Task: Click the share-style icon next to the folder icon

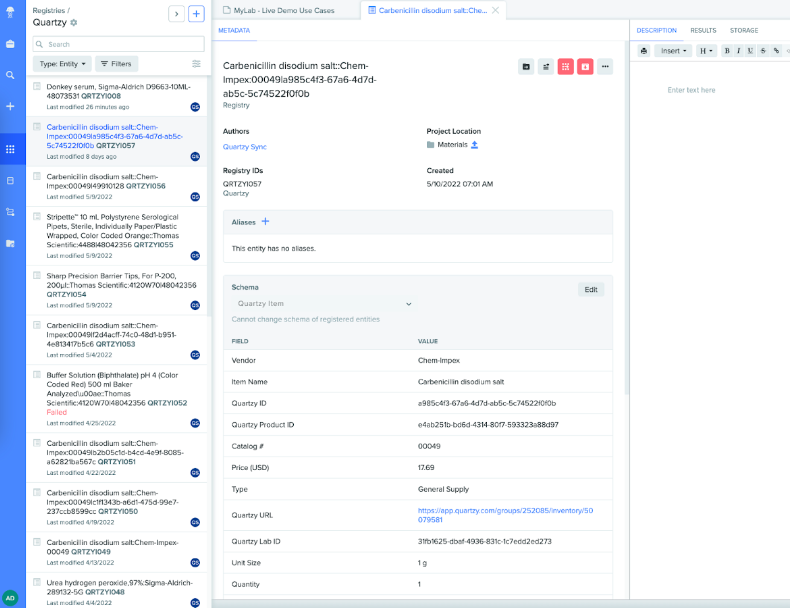Action: pos(546,66)
